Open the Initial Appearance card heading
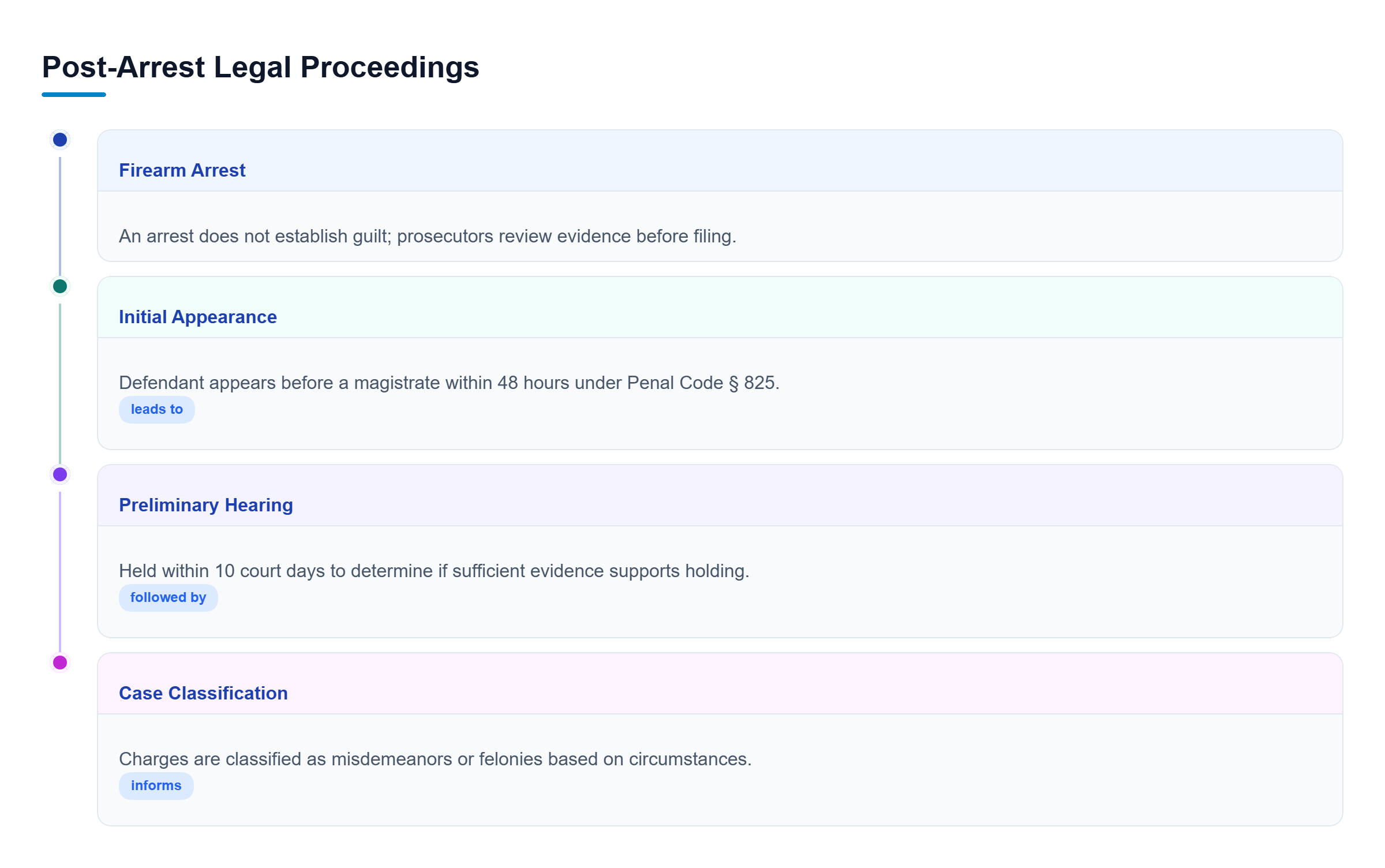This screenshot has width=1385, height=868. (x=198, y=317)
